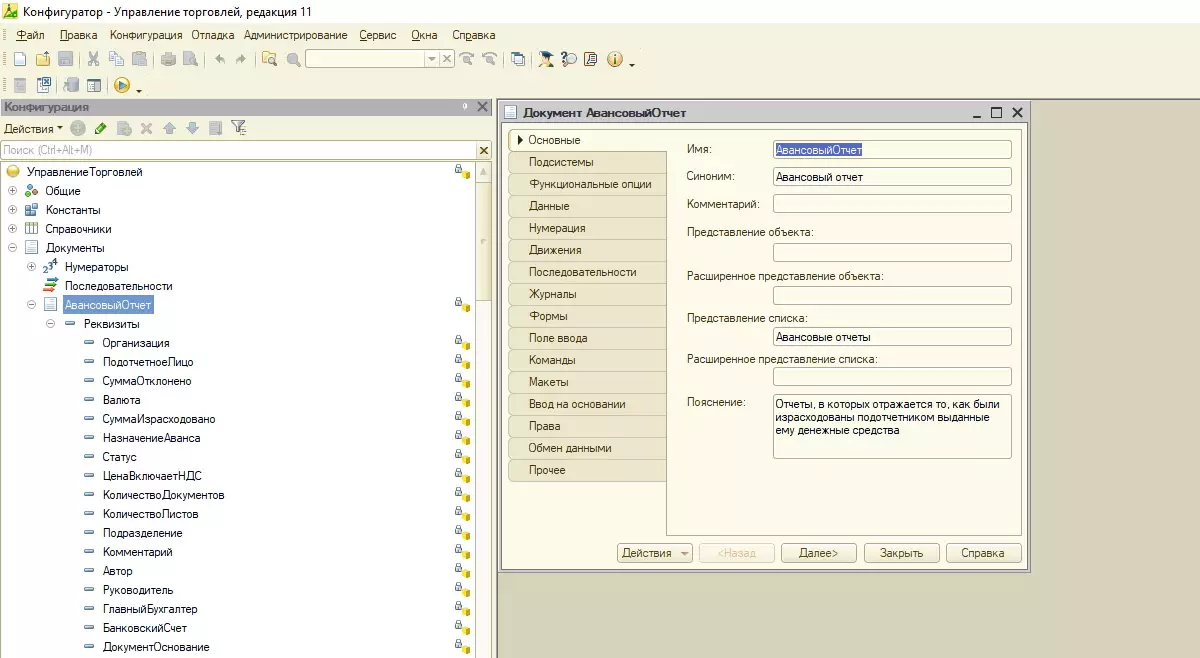Switch to the Формы tab

pos(549,316)
